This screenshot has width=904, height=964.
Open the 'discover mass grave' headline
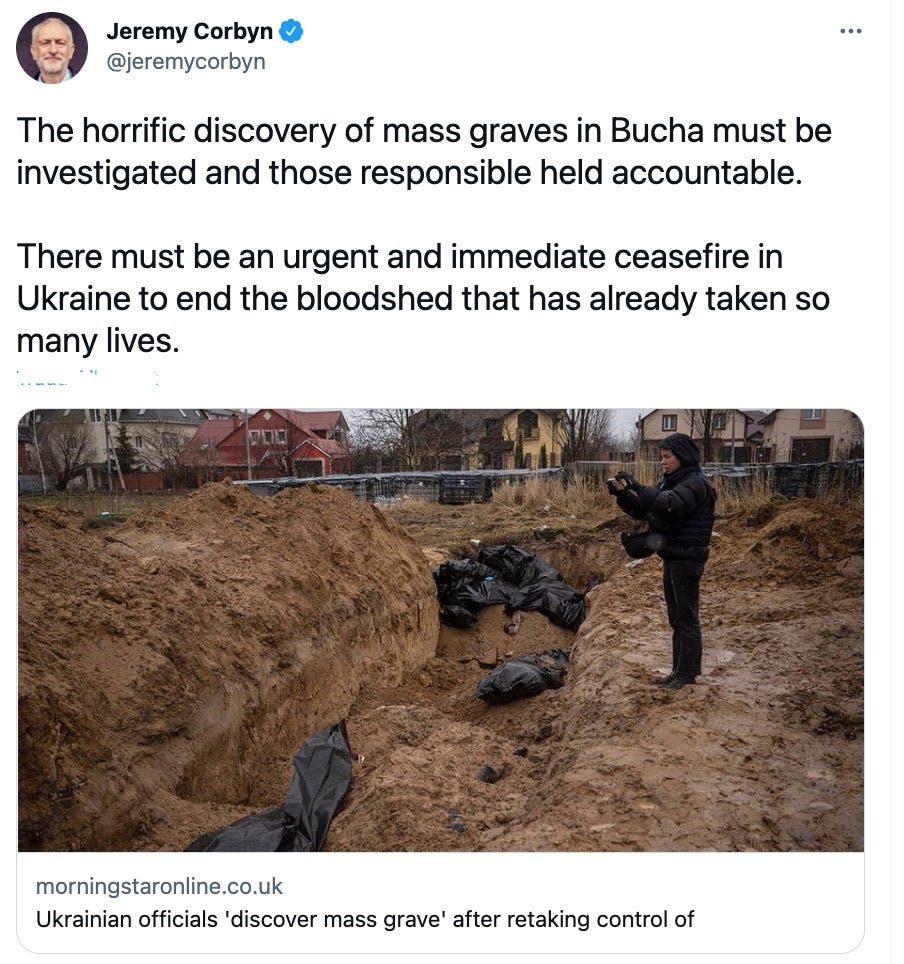[365, 919]
